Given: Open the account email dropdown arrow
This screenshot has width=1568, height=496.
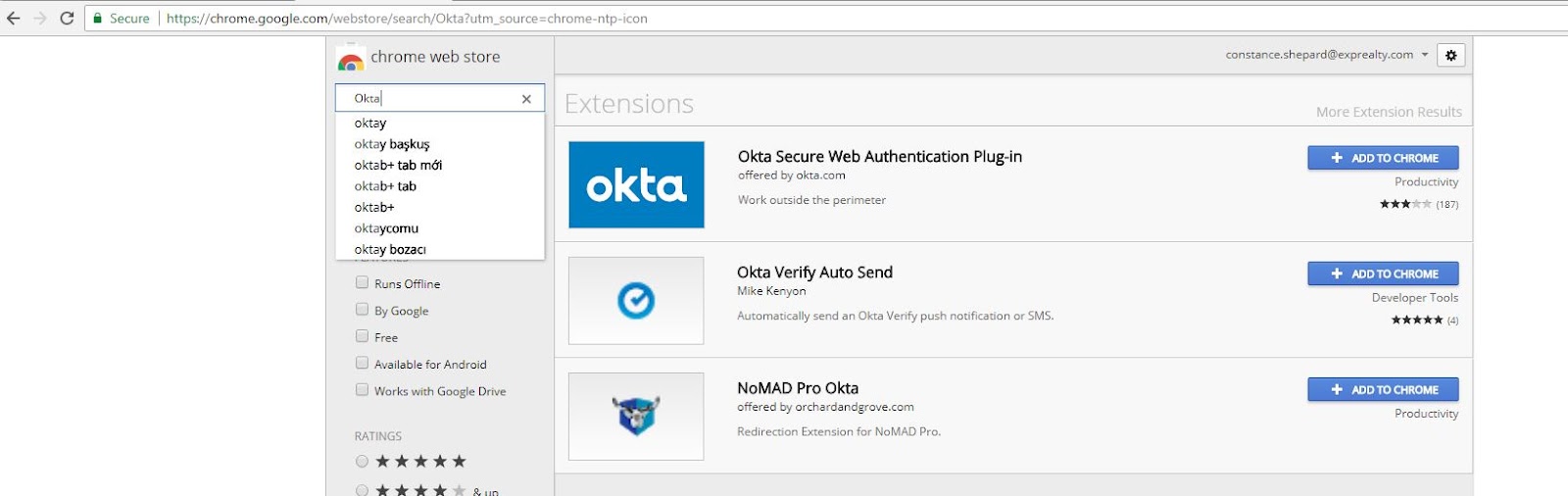Looking at the screenshot, I should pyautogui.click(x=1425, y=55).
